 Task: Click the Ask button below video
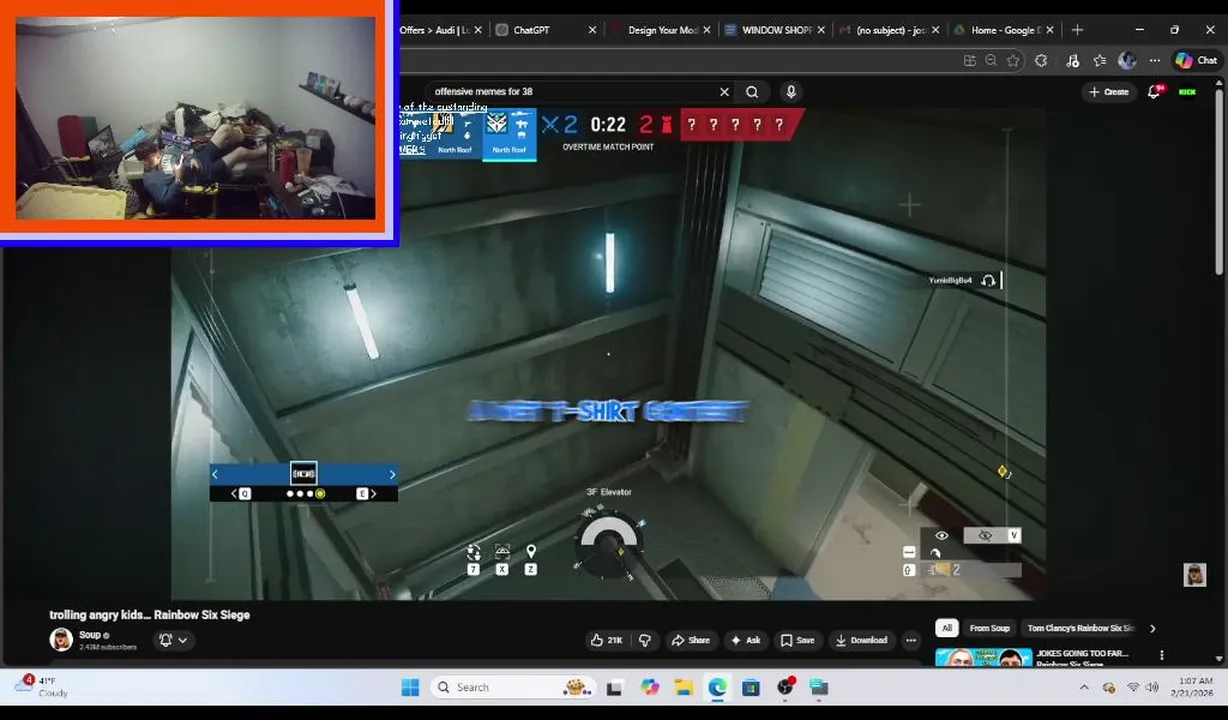tap(746, 640)
